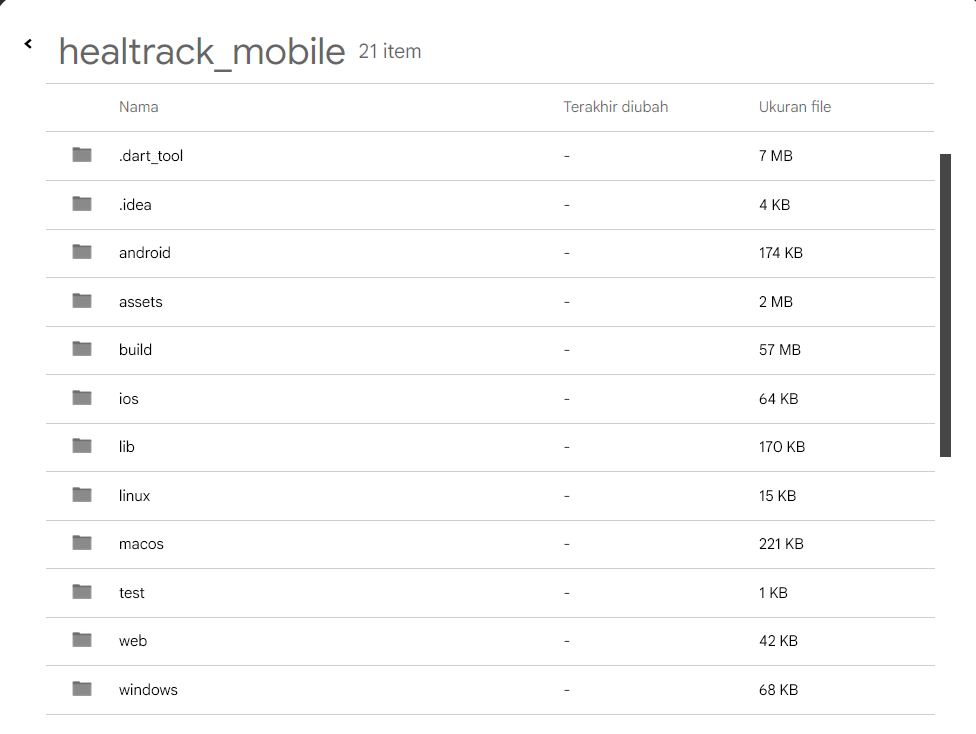The image size is (976, 734).
Task: Sort by the Nama column header
Action: click(138, 107)
